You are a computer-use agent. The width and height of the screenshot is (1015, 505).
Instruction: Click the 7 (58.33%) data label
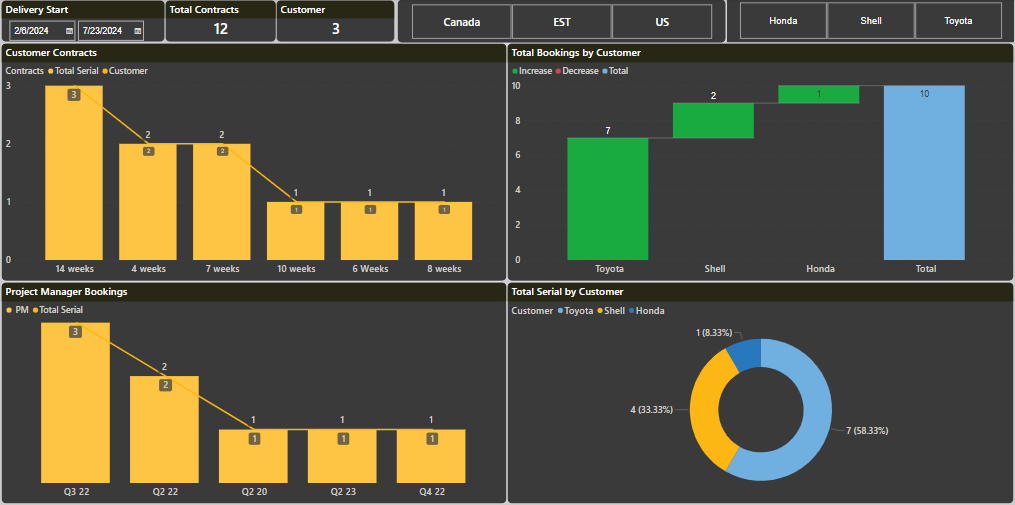pyautogui.click(x=867, y=431)
